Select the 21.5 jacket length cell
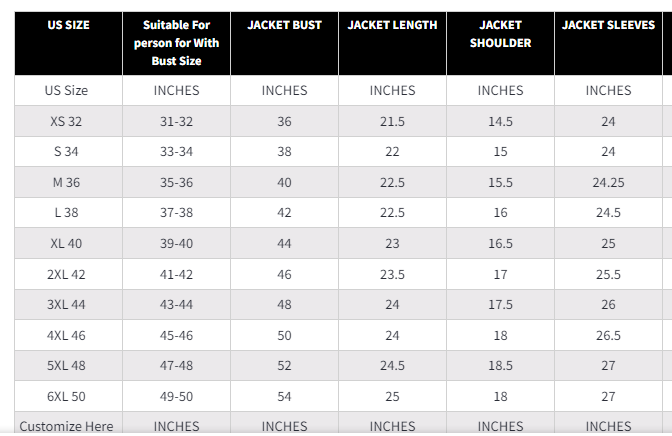This screenshot has height=436, width=672. tap(392, 121)
